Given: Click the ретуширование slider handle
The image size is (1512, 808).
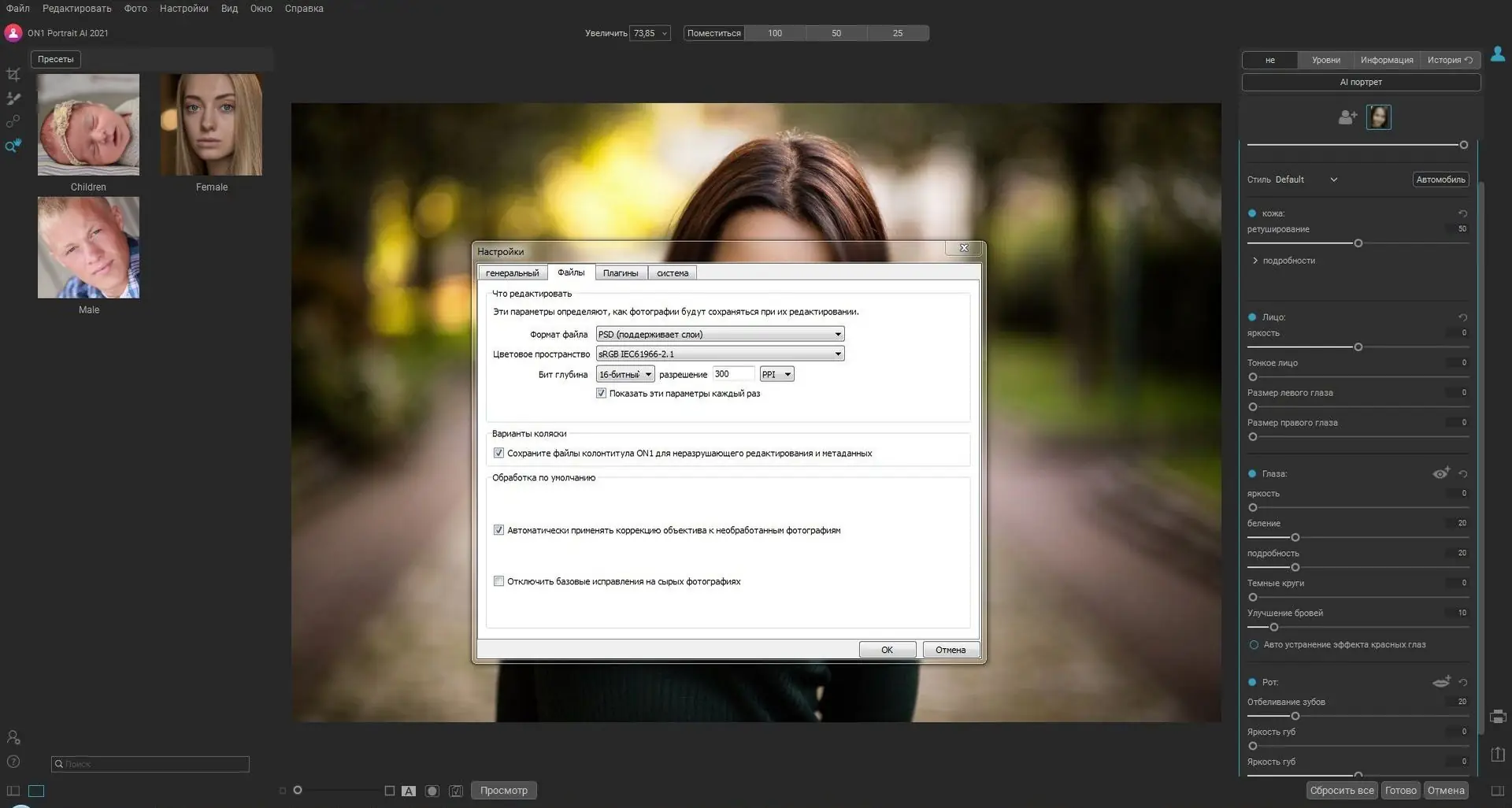Looking at the screenshot, I should 1358,243.
